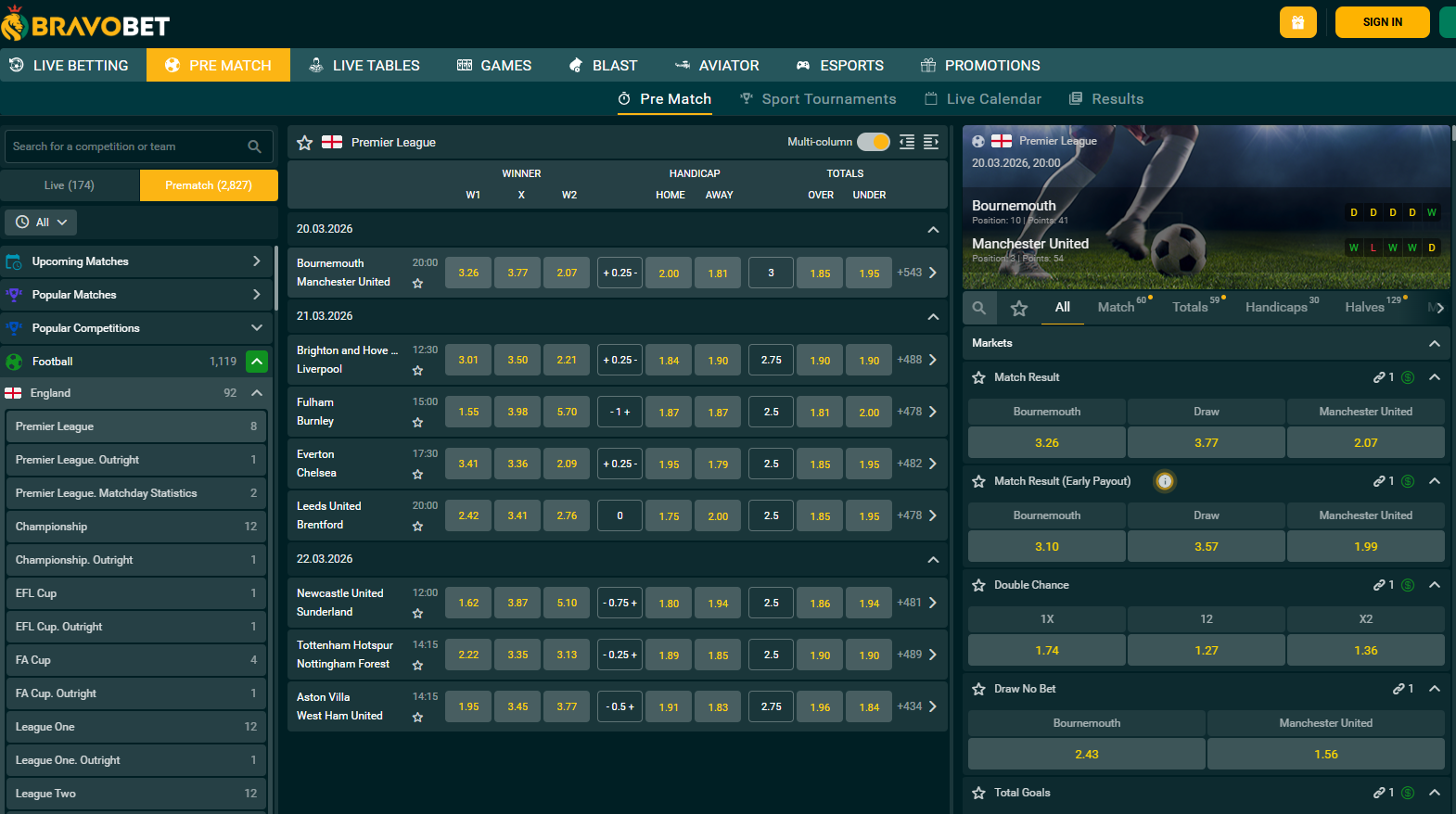
Task: Collapse the 21.03.2026 date group
Action: click(x=933, y=317)
